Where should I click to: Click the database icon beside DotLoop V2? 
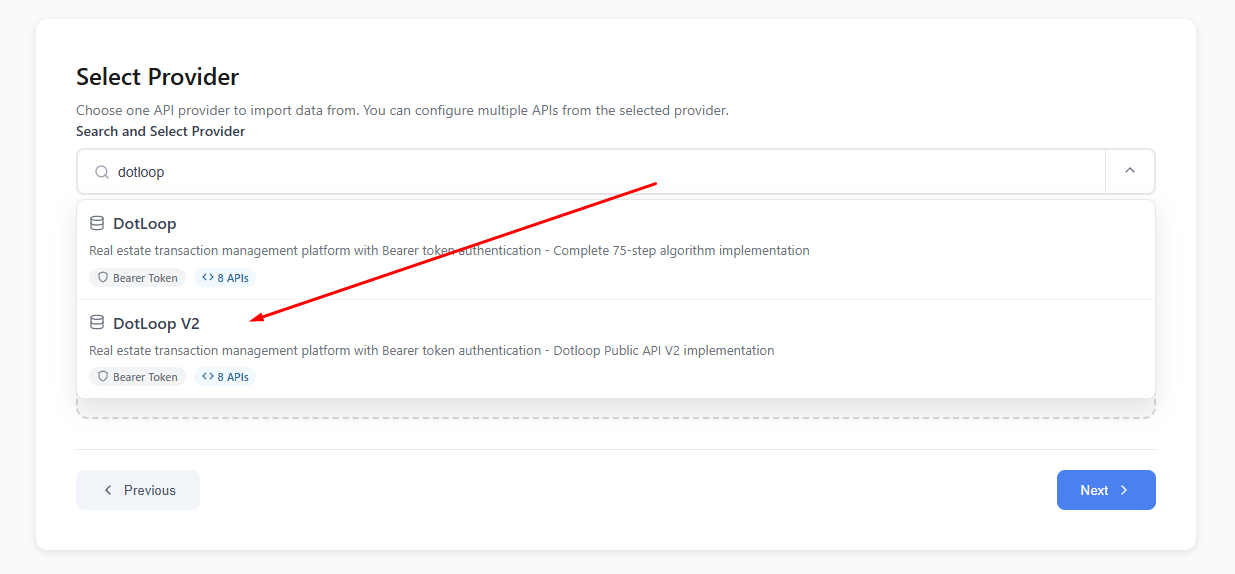pyautogui.click(x=97, y=323)
